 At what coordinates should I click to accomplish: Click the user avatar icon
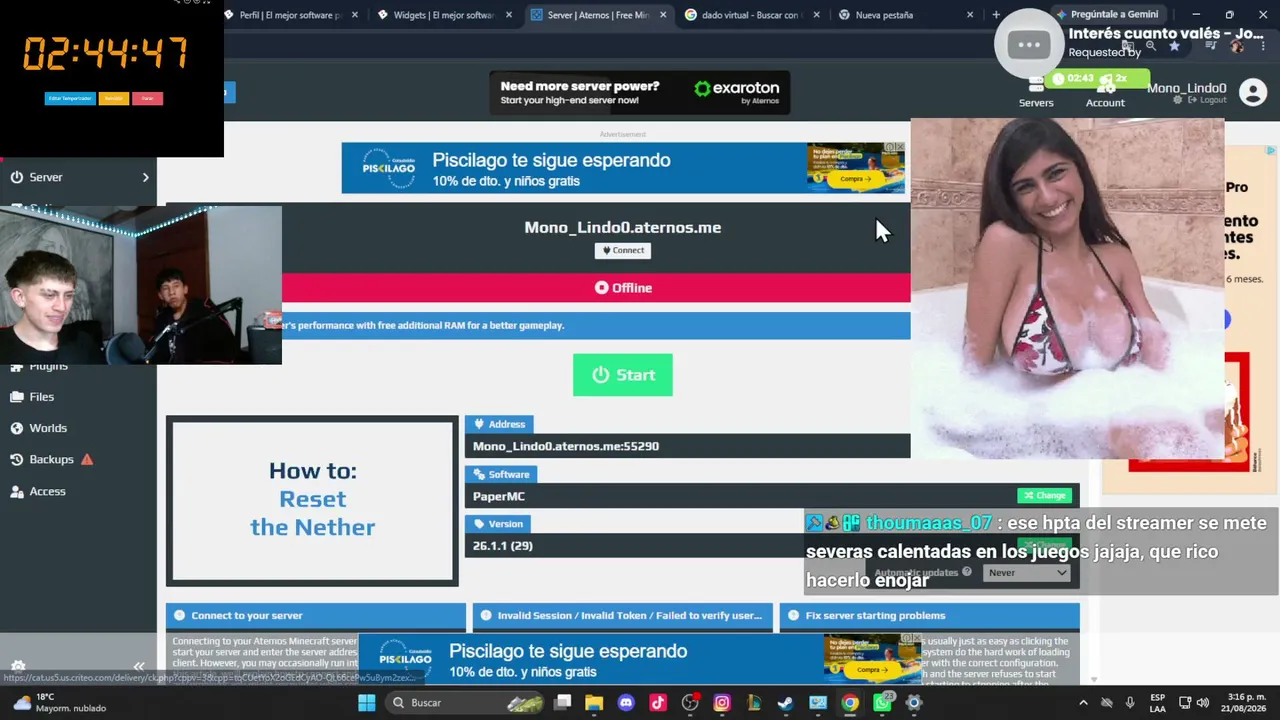point(1253,92)
